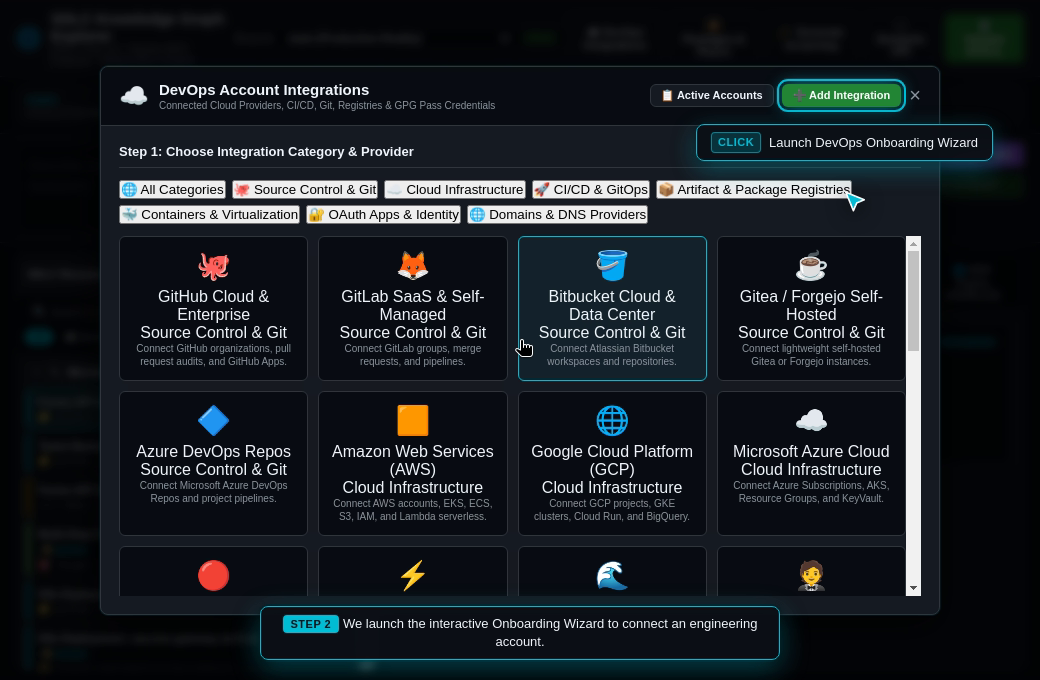
Task: Select Microsoft Azure Cloud card title
Action: click(x=811, y=451)
